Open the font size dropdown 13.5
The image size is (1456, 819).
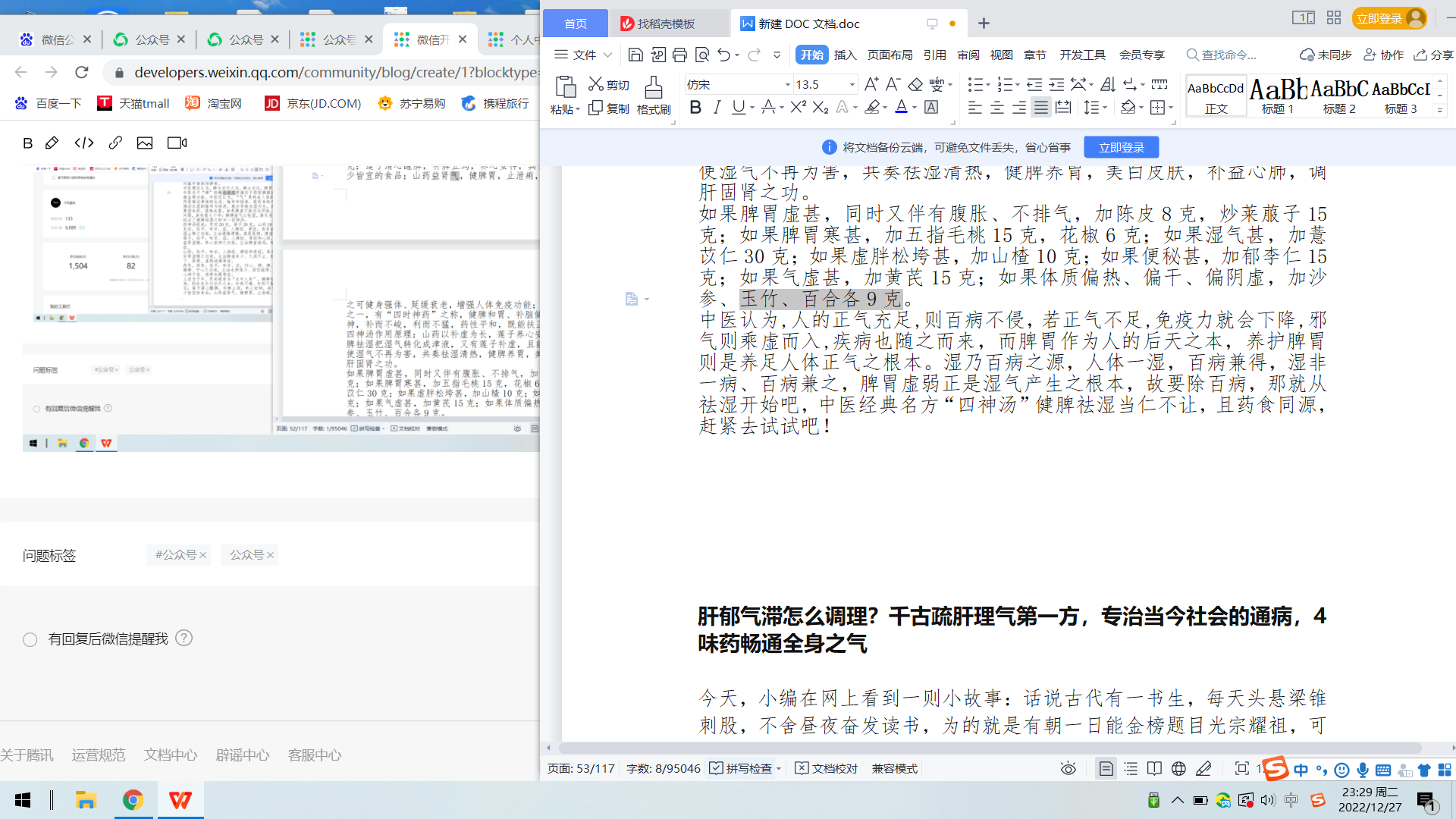point(852,85)
